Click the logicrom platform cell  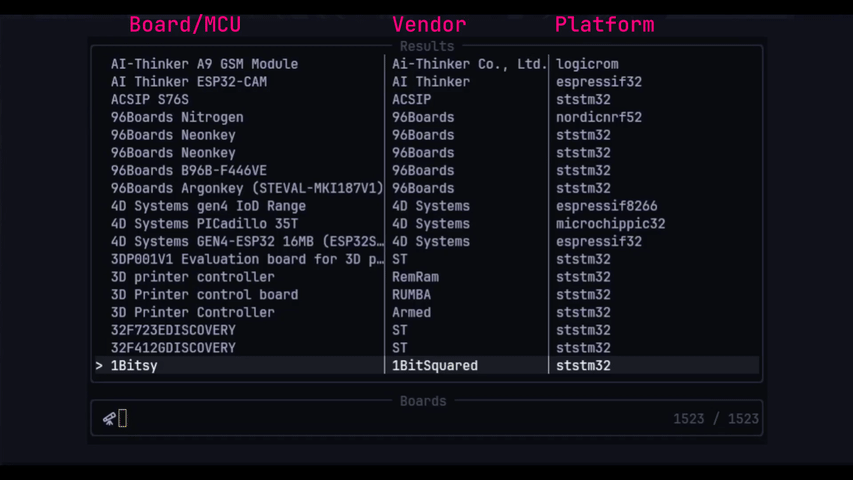point(587,64)
